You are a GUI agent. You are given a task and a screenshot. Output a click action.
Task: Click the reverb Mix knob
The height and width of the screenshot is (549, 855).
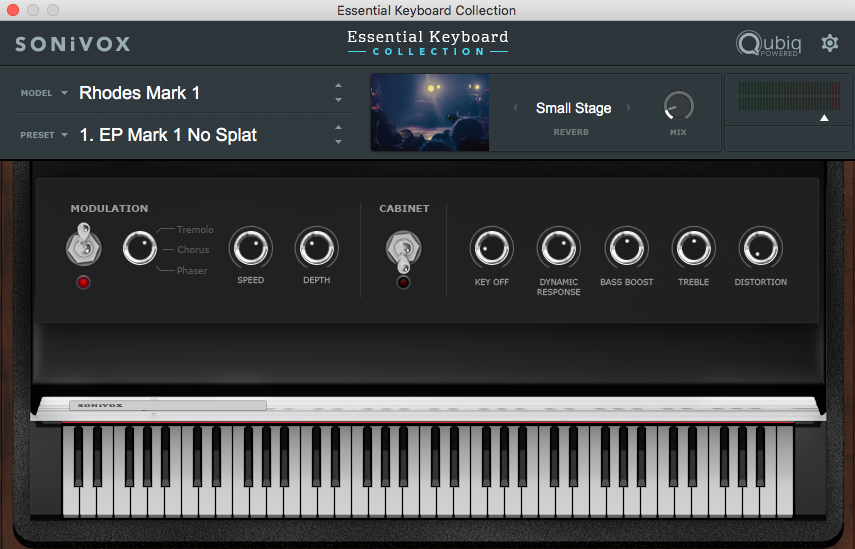(x=679, y=106)
